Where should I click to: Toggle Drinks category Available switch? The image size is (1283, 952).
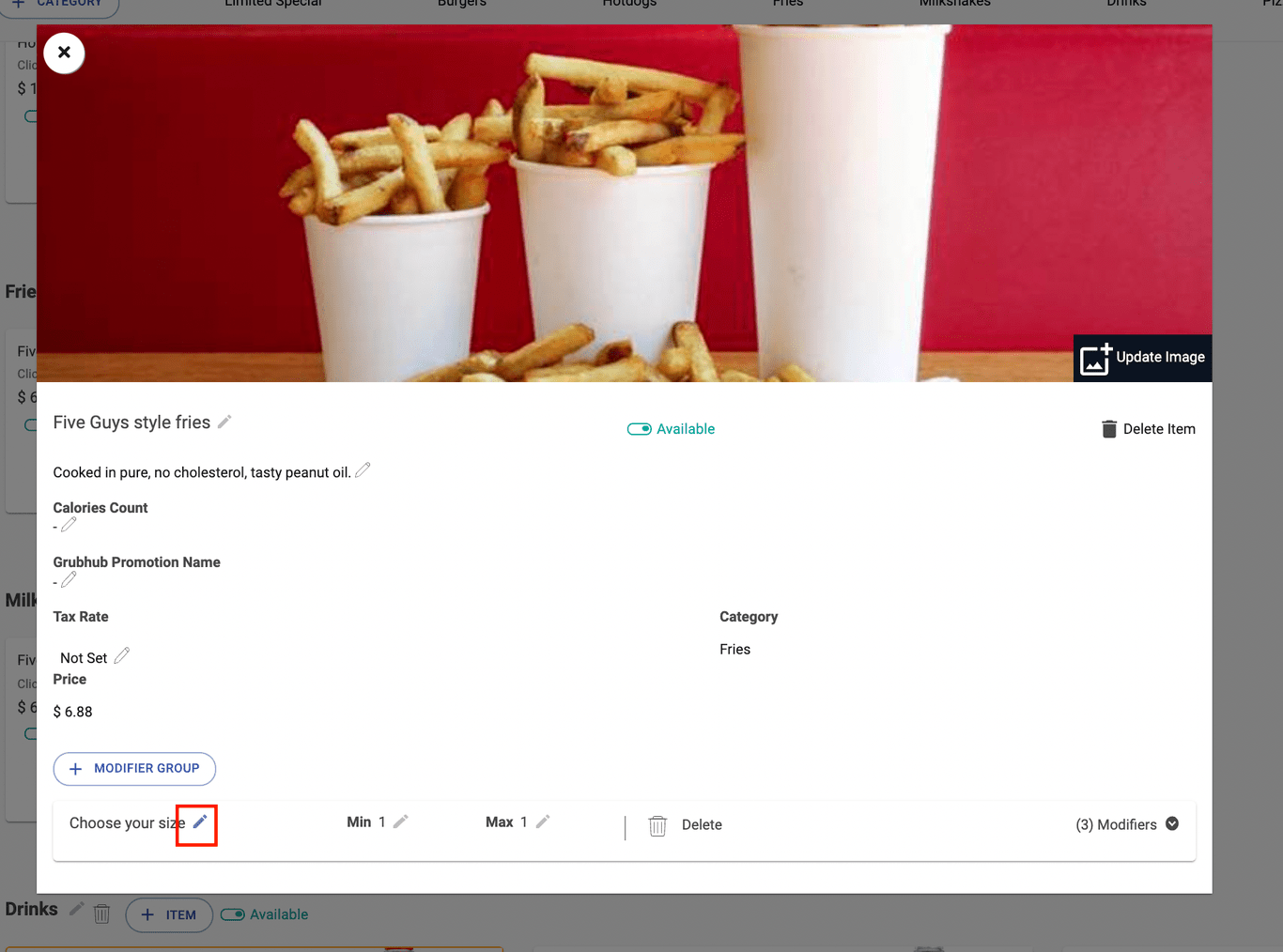(x=233, y=914)
